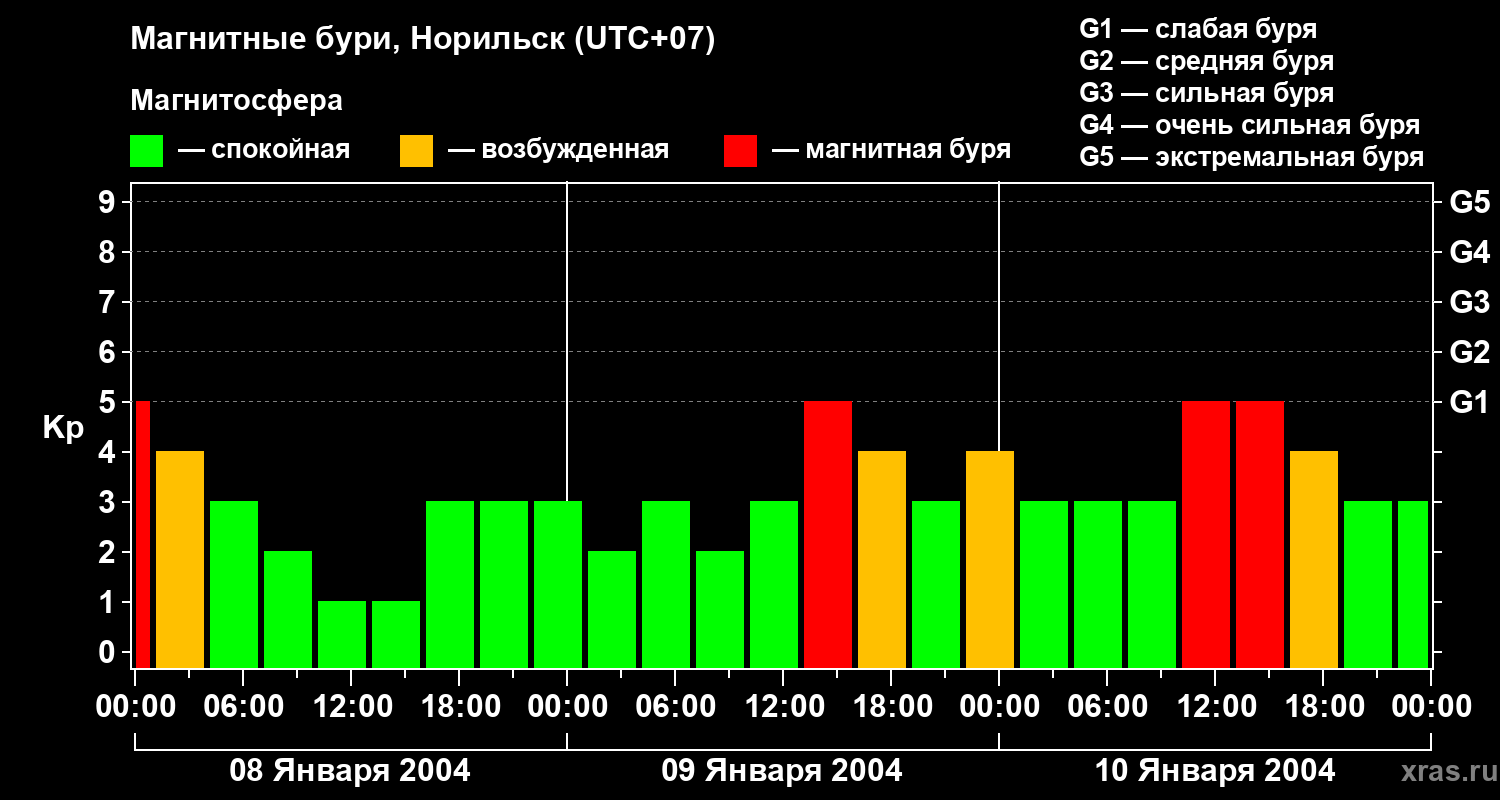Click the '10 Января 2004' date label

[1215, 771]
